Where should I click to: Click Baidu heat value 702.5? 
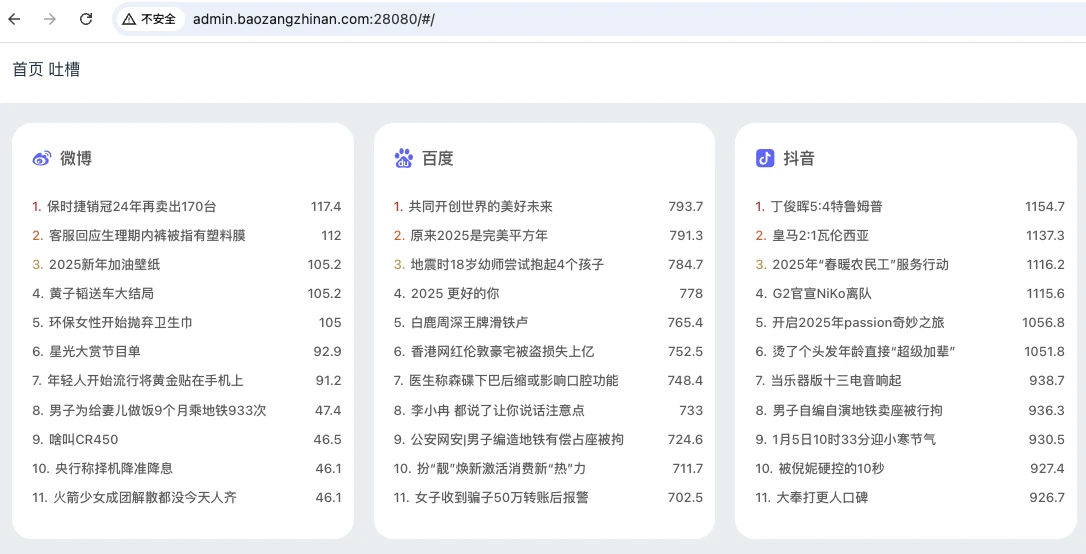[685, 498]
